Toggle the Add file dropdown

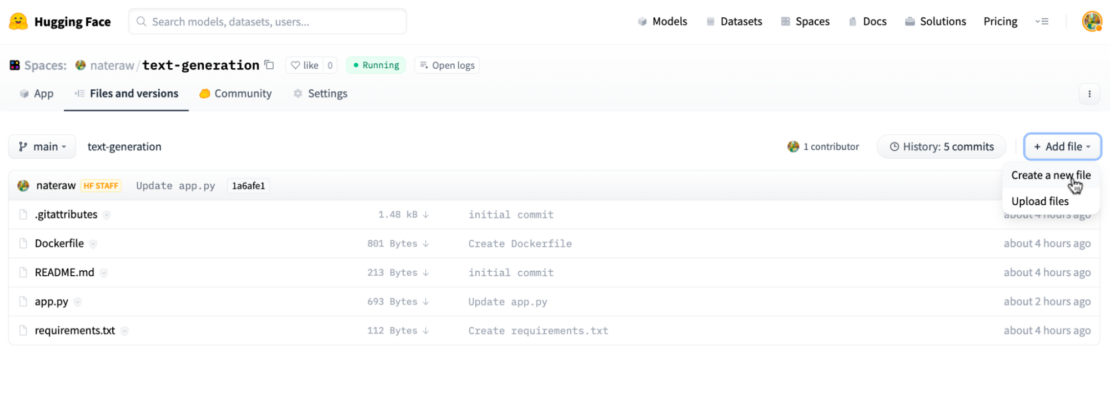1061,147
